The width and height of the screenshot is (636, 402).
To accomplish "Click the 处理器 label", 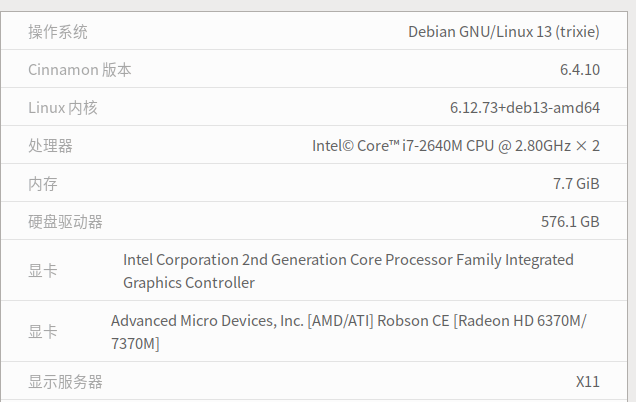I will pos(50,146).
